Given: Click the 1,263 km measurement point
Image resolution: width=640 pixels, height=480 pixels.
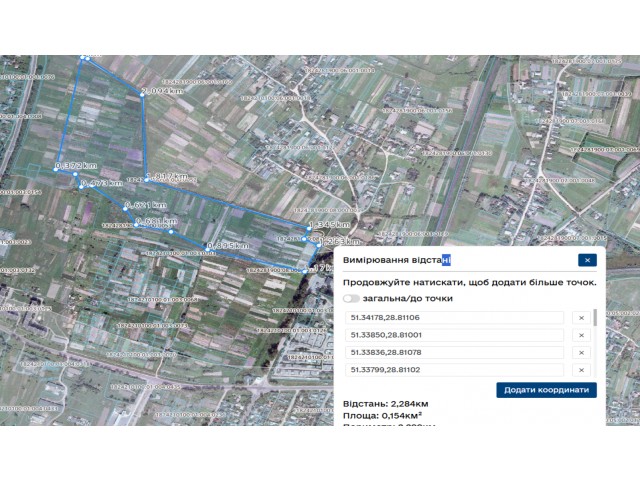Looking at the screenshot, I should click(319, 245).
